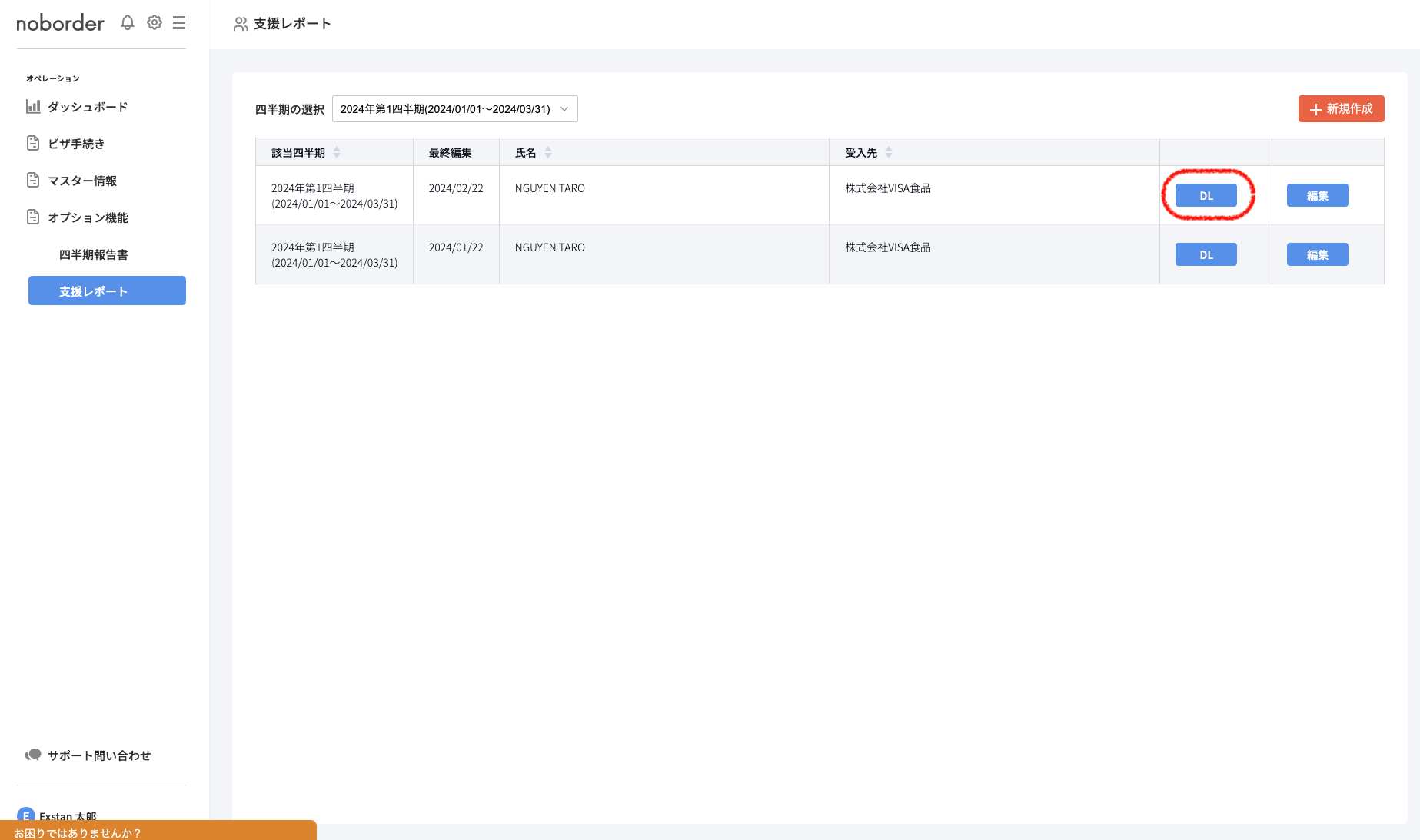Expand the オプション機能 sidebar section

coord(88,217)
